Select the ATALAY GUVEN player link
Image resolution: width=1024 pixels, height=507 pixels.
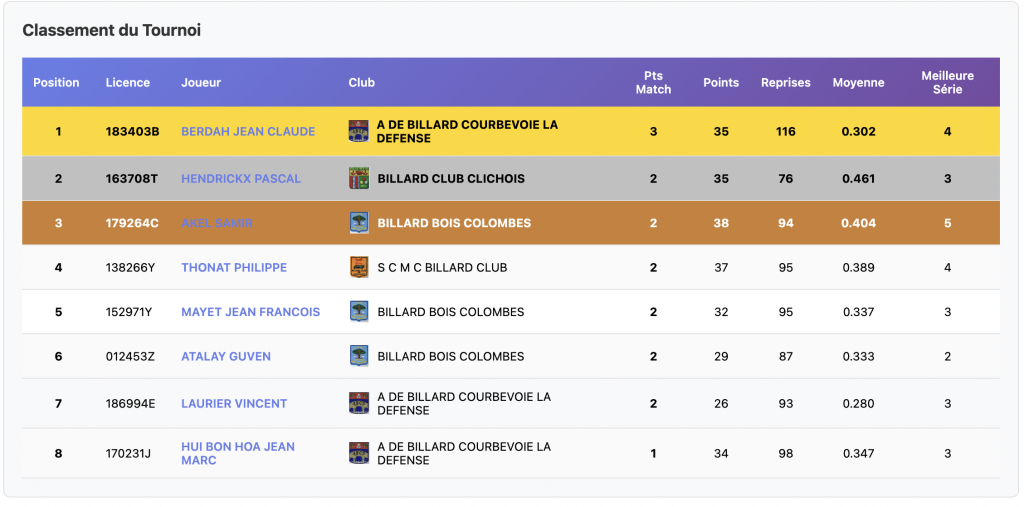pyautogui.click(x=226, y=356)
